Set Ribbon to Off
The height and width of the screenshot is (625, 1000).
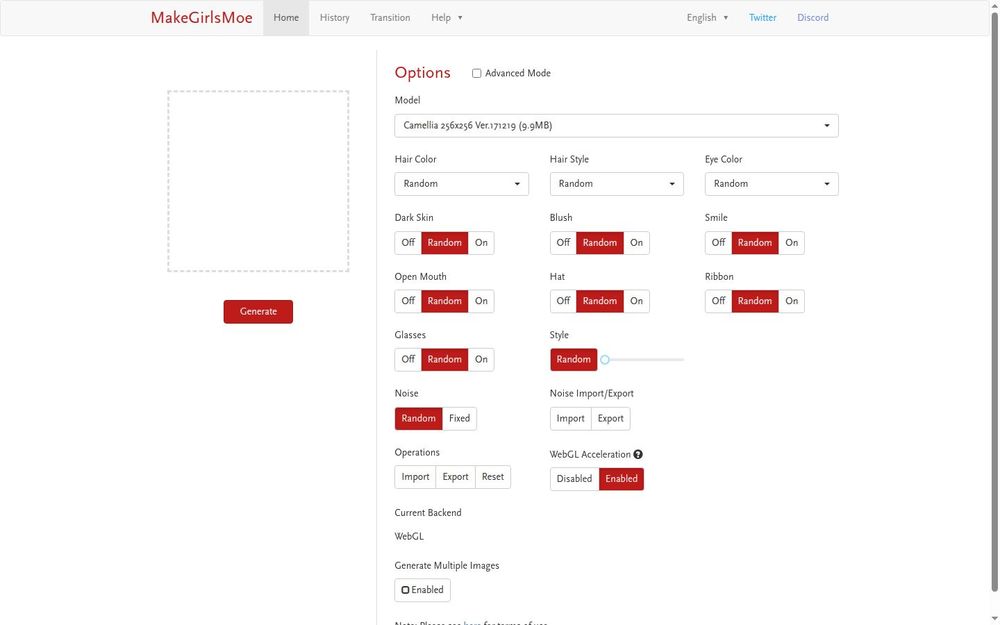tap(718, 301)
